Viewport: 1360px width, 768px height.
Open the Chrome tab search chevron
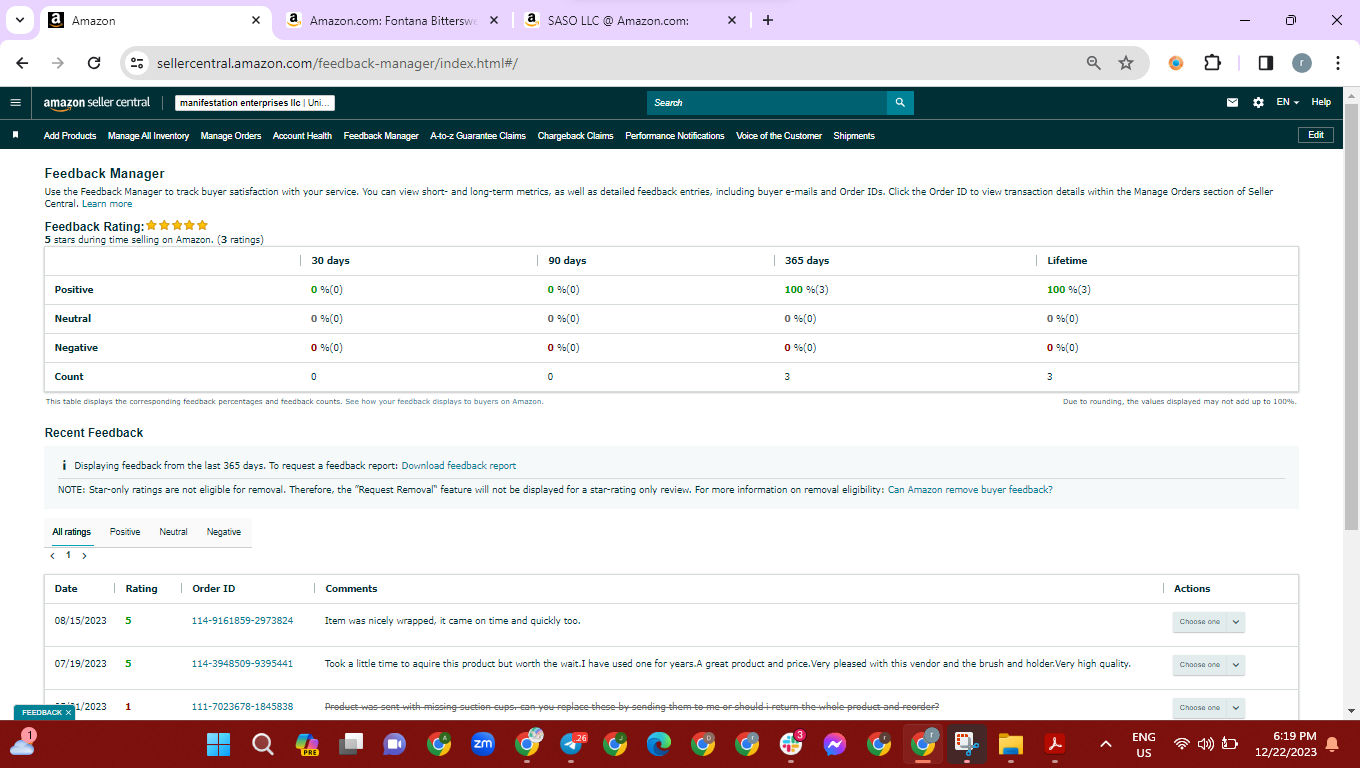(x=19, y=20)
